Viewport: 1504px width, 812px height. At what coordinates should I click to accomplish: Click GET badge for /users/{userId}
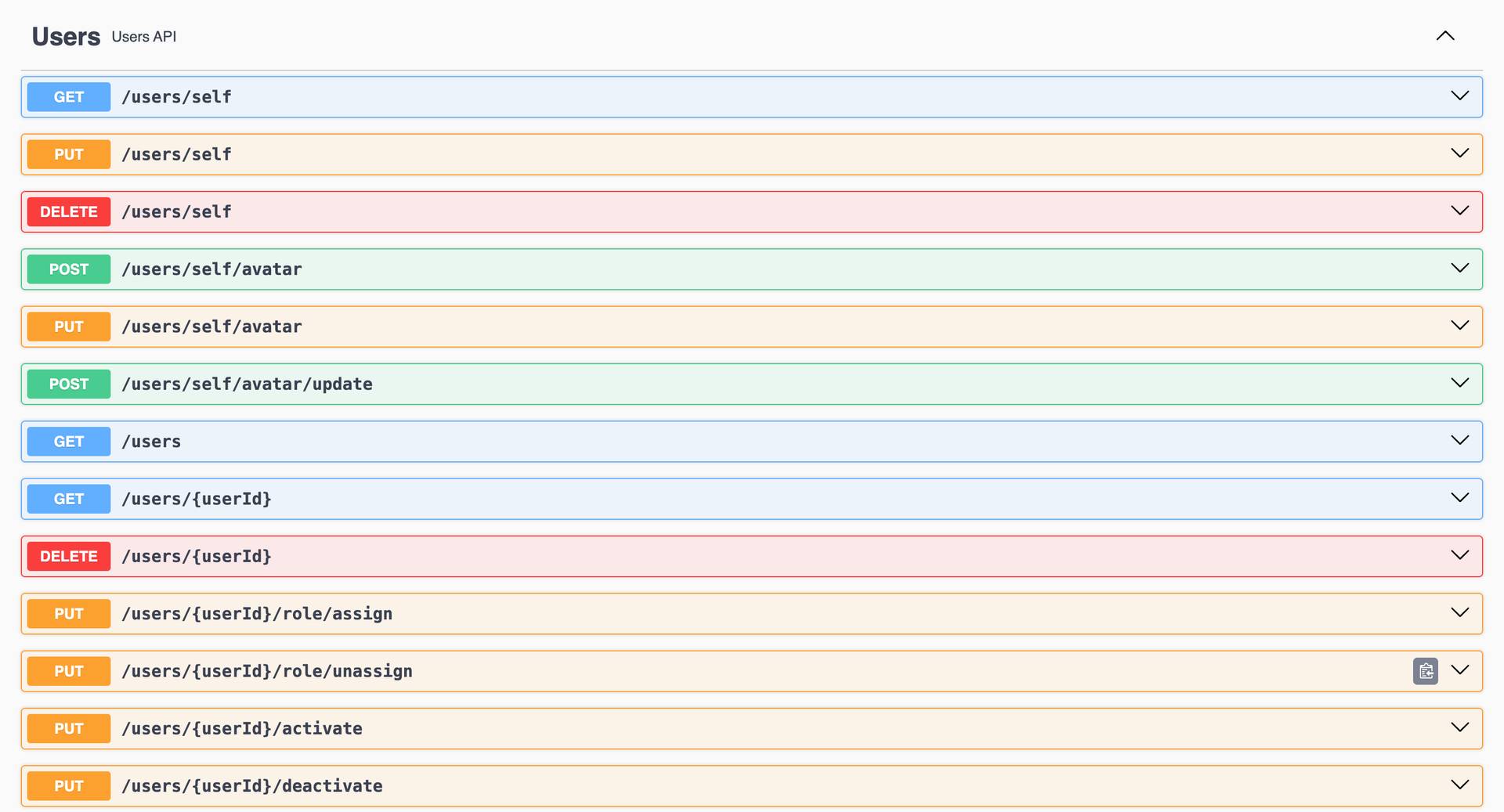coord(69,499)
